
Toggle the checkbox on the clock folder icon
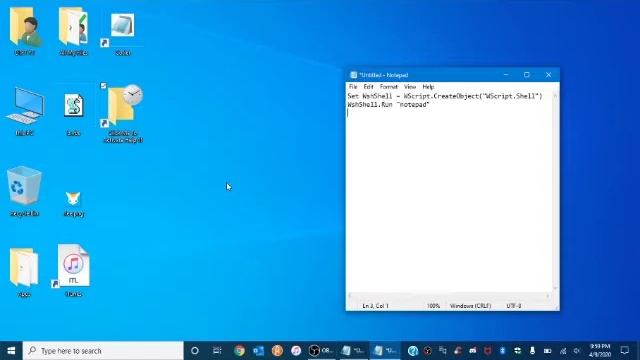coord(103,86)
